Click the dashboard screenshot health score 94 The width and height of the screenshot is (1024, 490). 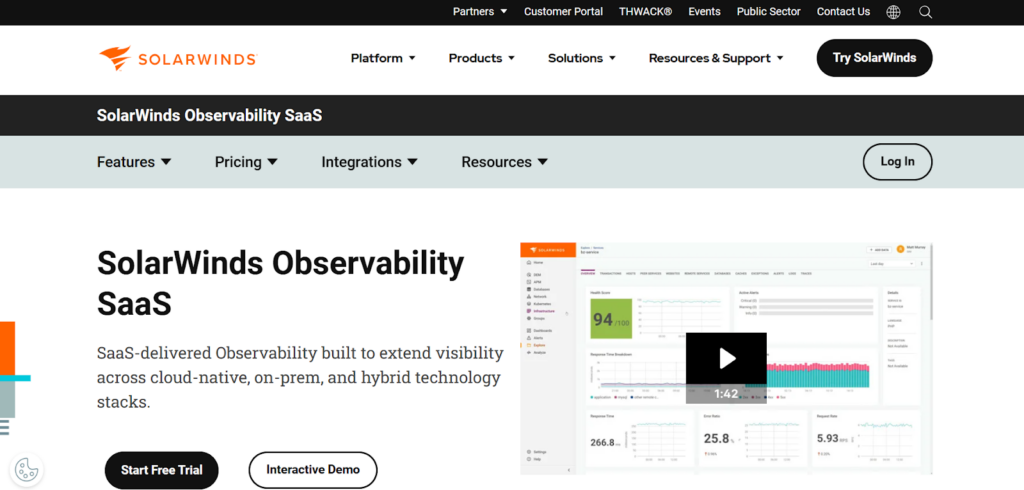[x=612, y=319]
